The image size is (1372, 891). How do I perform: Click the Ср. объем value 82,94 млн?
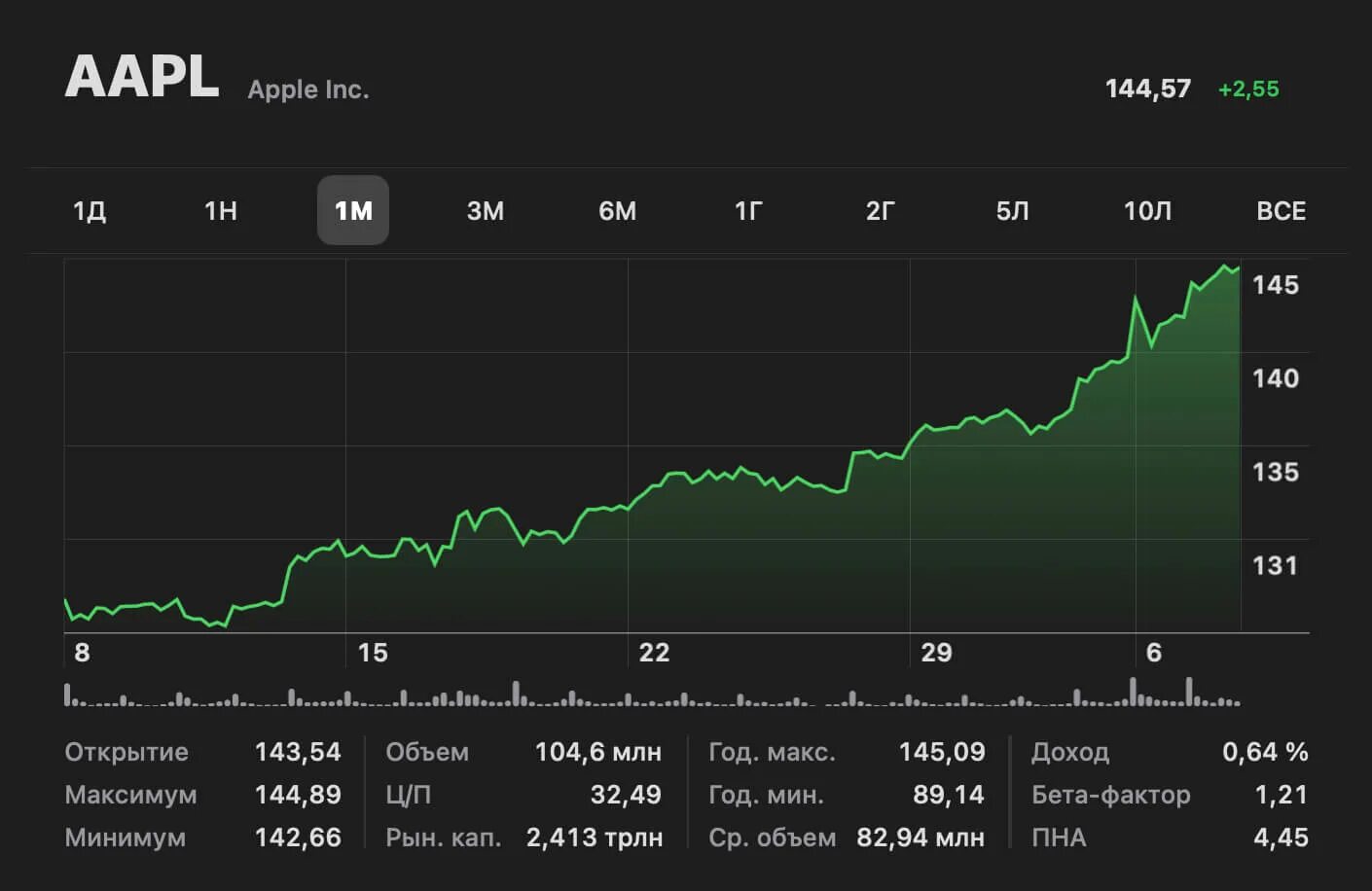[x=921, y=838]
